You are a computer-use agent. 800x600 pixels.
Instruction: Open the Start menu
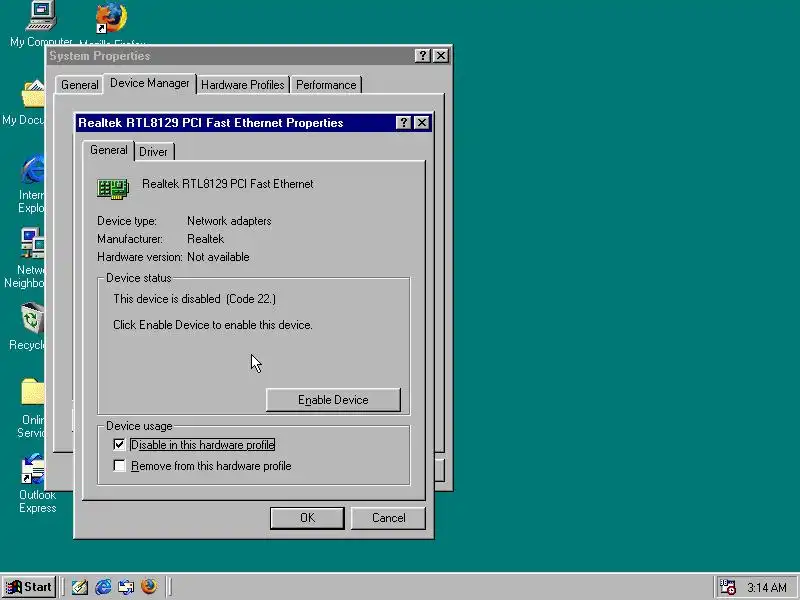[29, 587]
